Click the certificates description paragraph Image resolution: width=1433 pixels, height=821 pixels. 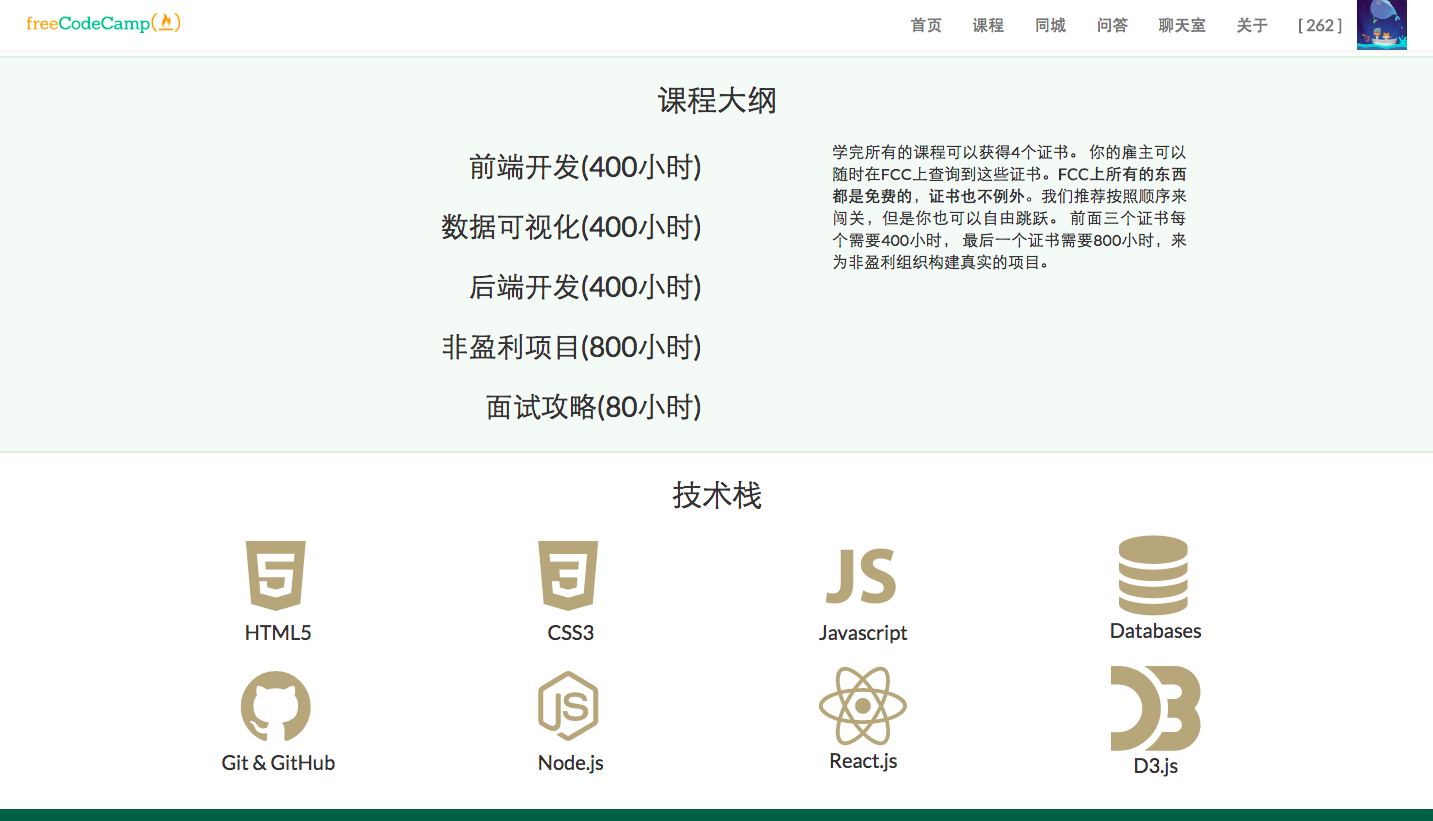tap(1009, 207)
